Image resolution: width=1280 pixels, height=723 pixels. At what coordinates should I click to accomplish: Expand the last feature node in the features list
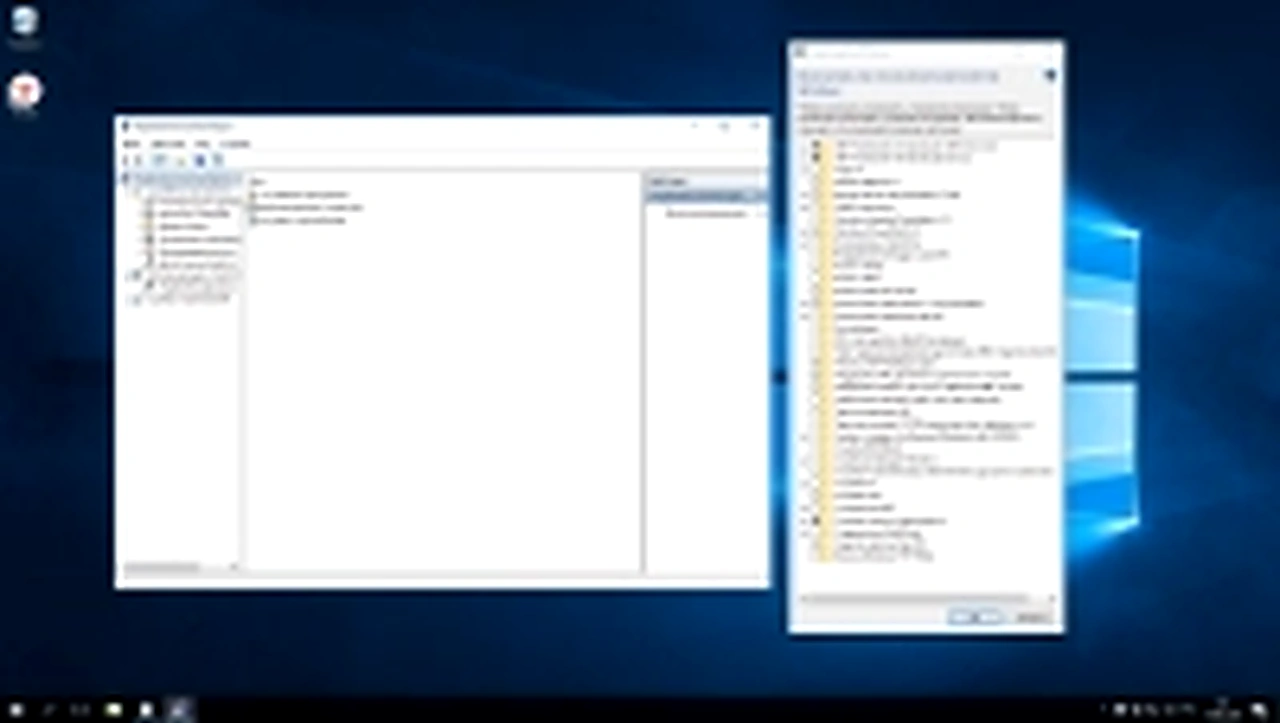pos(804,534)
